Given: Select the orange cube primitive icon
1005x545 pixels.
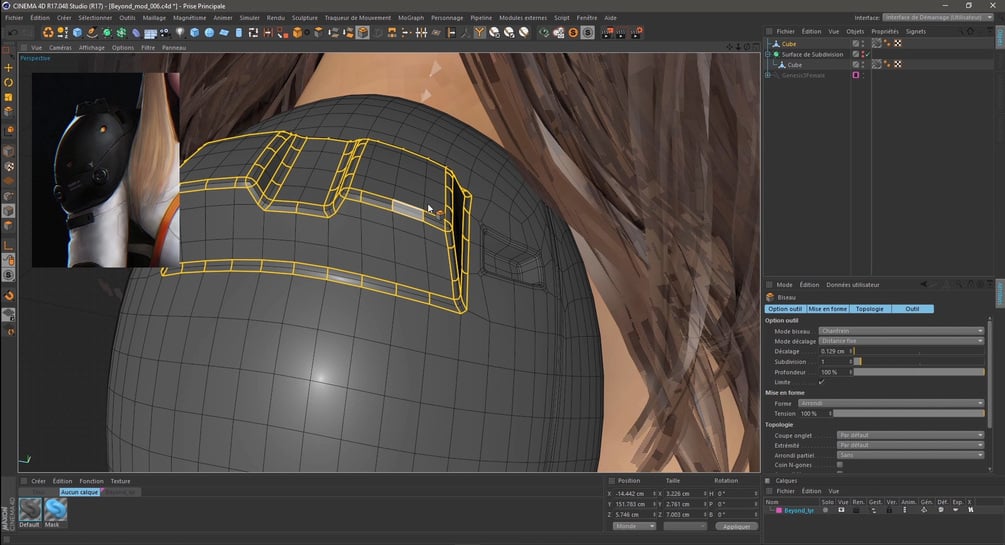Looking at the screenshot, I should (x=298, y=32).
